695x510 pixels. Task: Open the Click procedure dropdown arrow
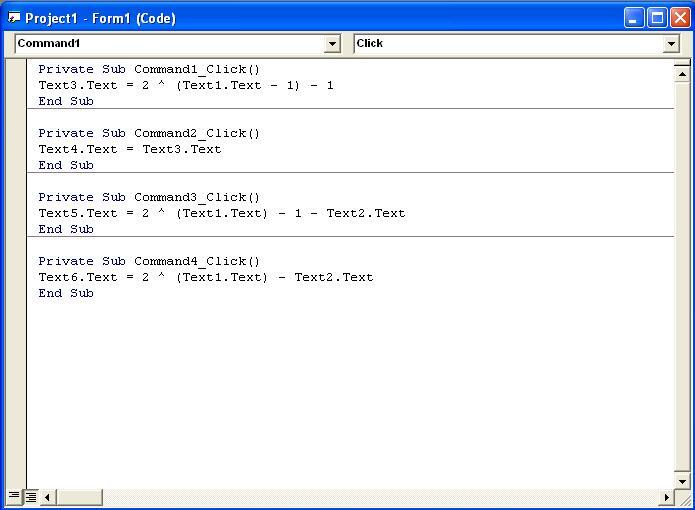tap(671, 43)
